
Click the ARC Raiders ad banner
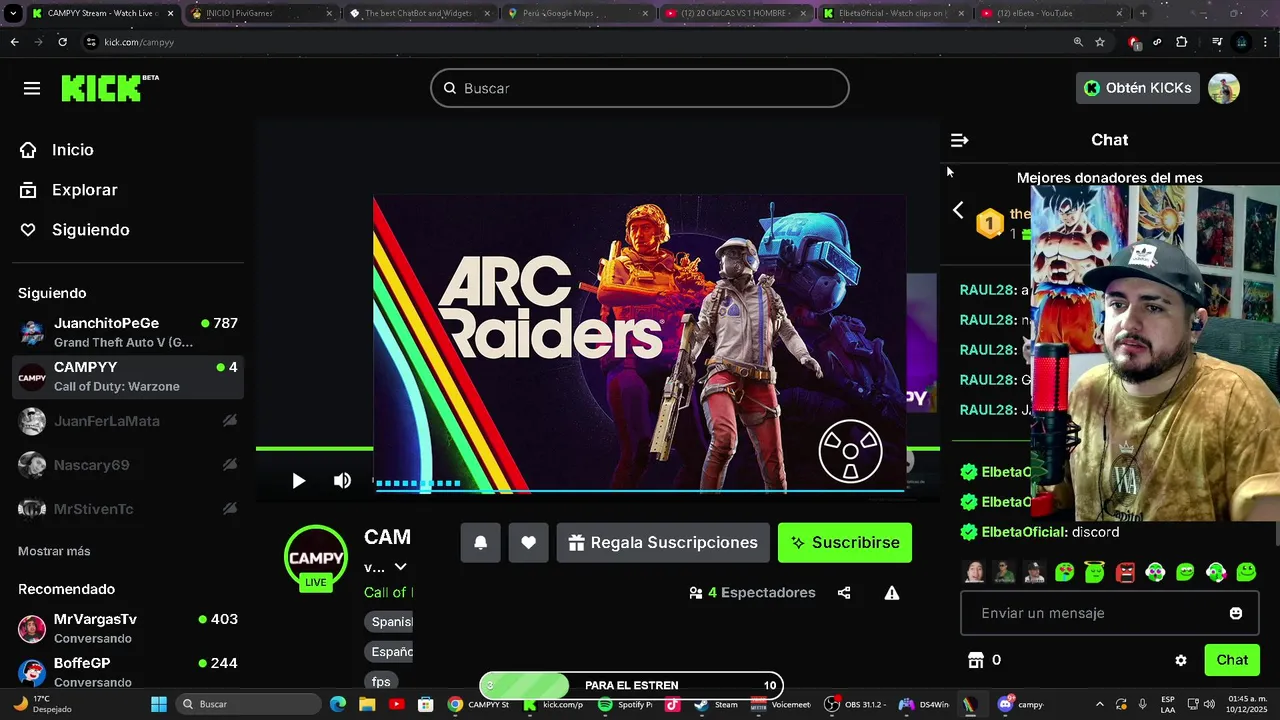pyautogui.click(x=640, y=343)
